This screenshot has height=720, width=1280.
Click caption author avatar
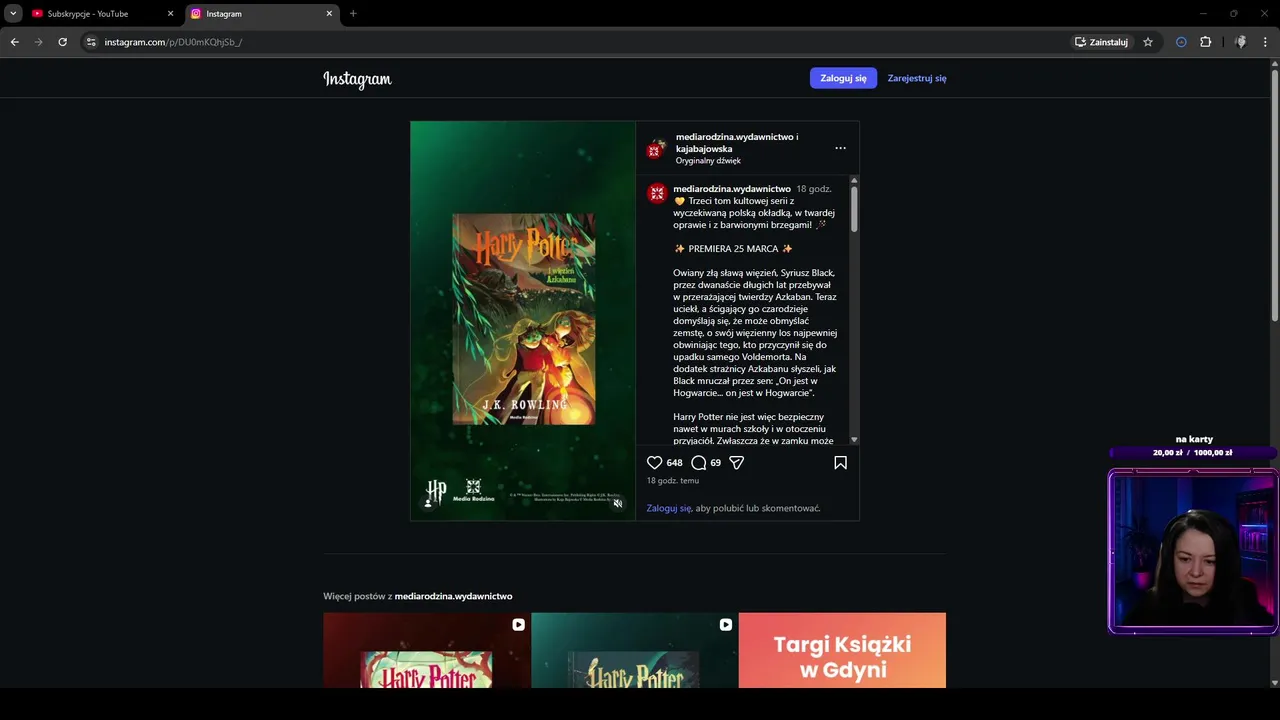657,193
